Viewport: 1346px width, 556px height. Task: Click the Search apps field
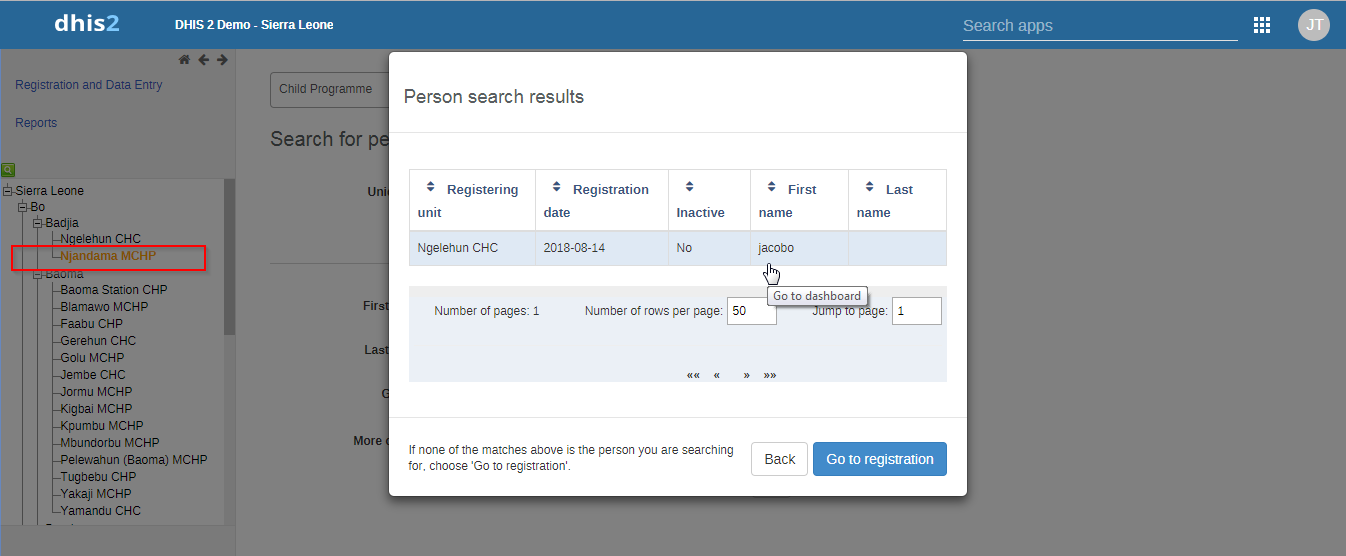1100,26
